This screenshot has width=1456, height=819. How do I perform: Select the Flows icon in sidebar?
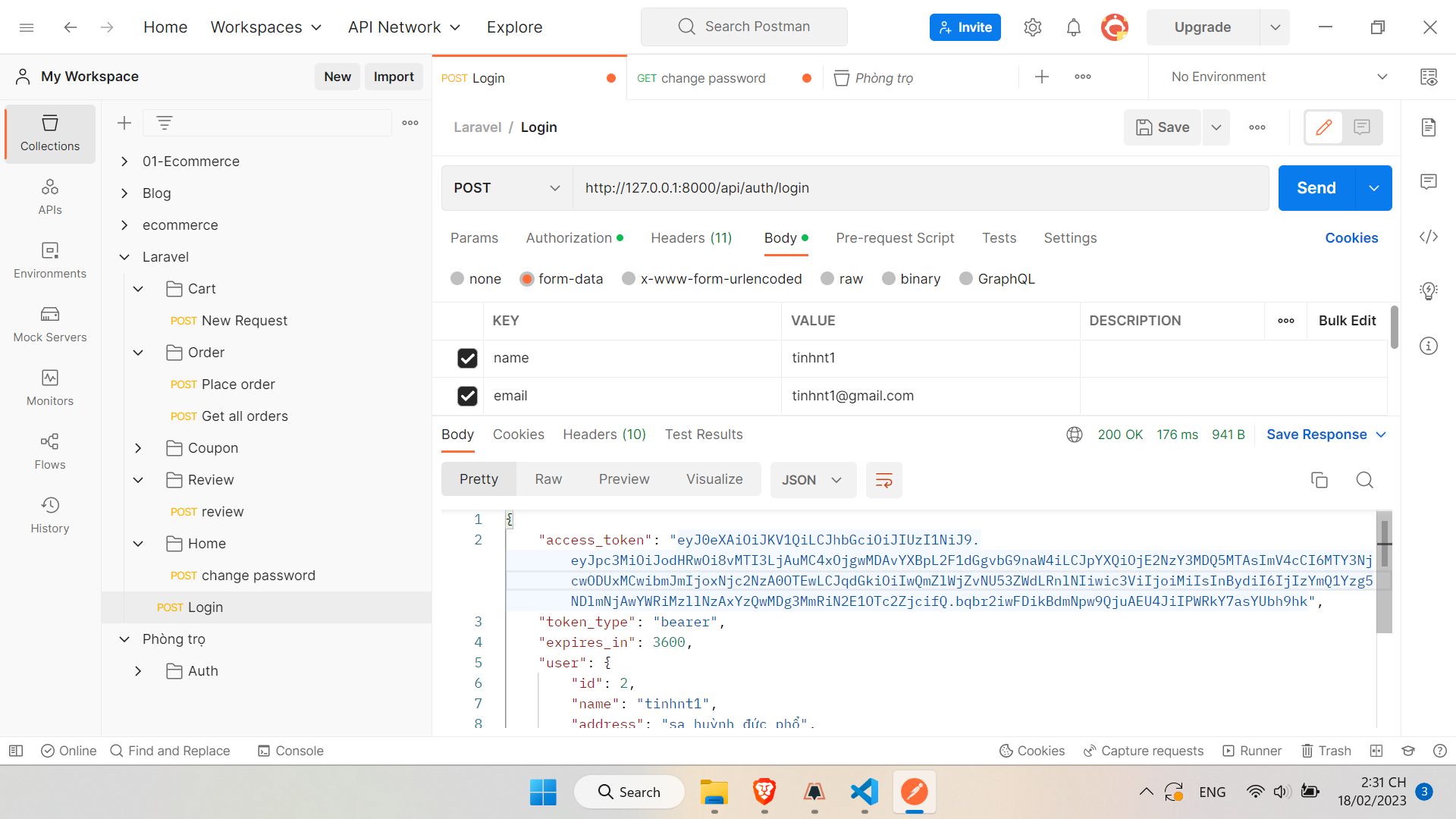pos(49,452)
